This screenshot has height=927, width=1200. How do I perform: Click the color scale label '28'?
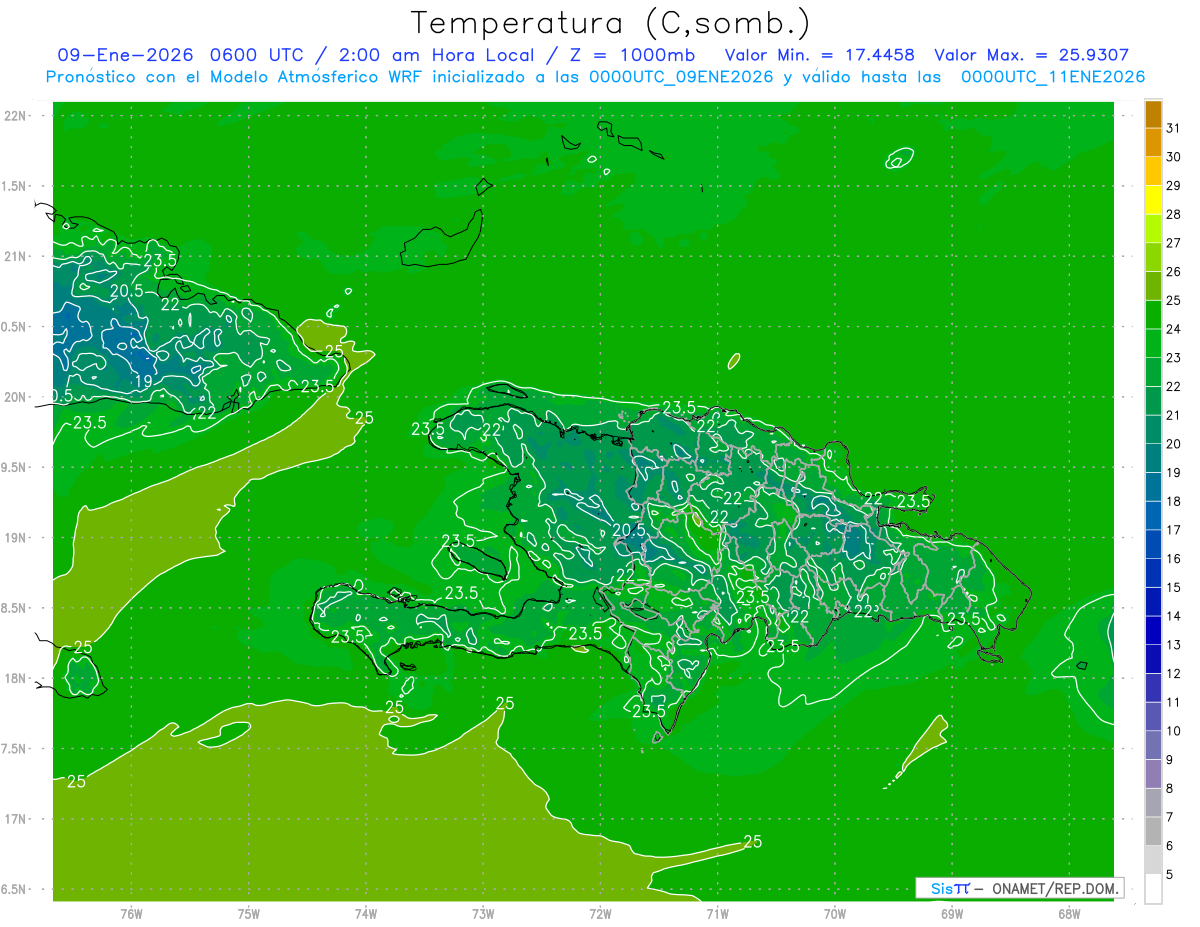(x=1173, y=214)
